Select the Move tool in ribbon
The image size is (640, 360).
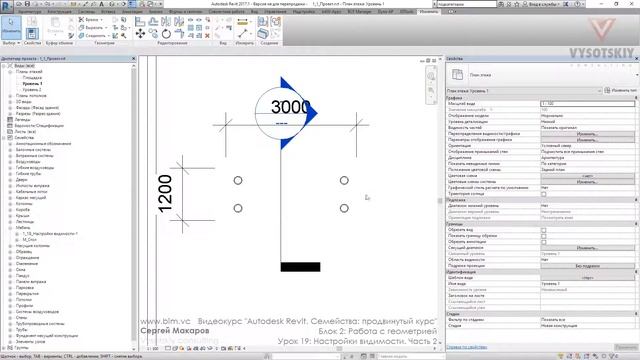(140, 33)
